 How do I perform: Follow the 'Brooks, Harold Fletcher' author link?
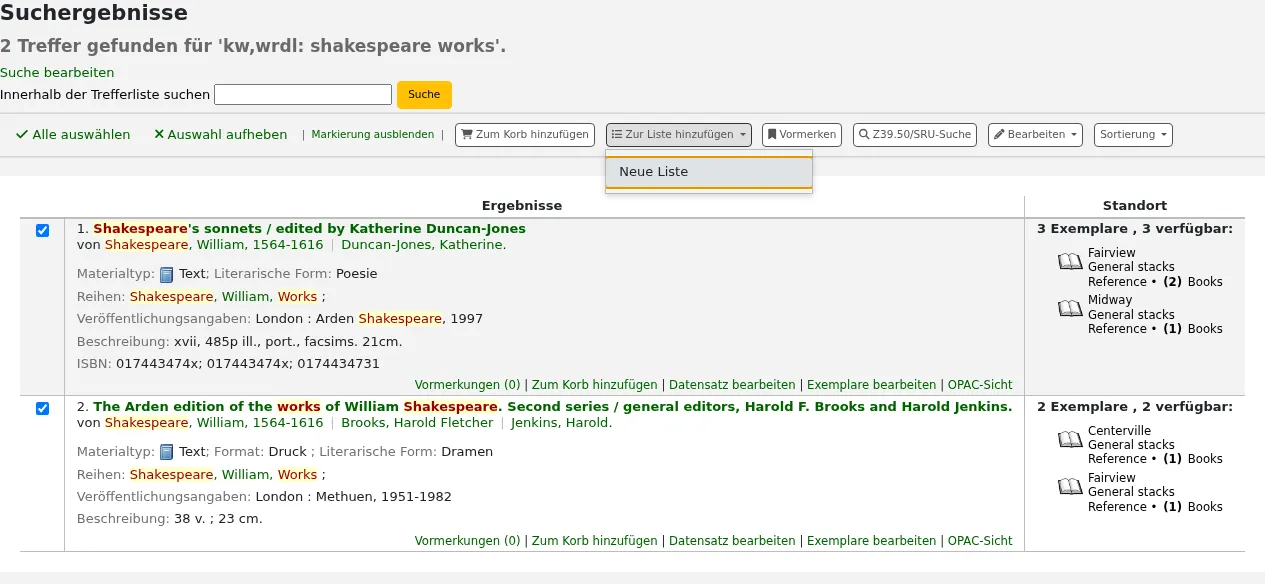click(417, 422)
